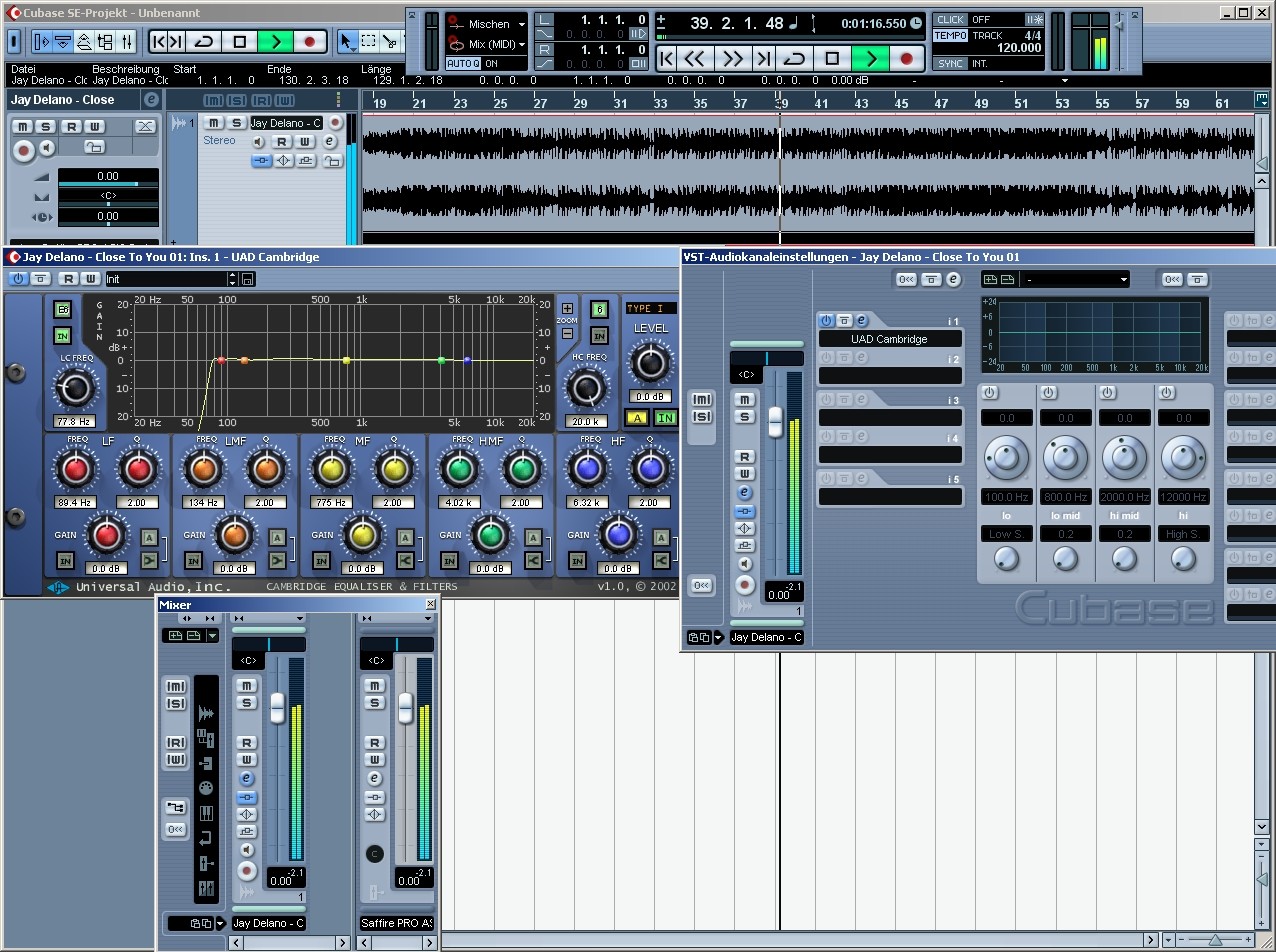The image size is (1276, 952).
Task: Click Stop on the floating Transport panel
Action: pyautogui.click(x=832, y=59)
